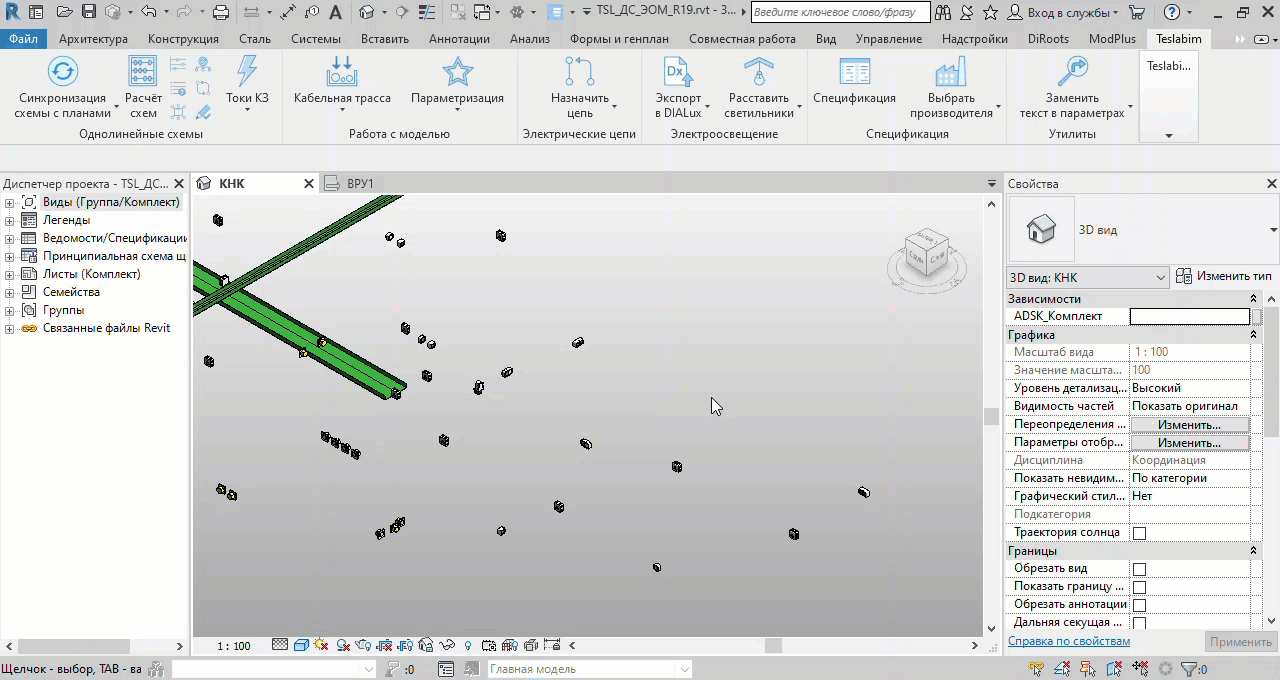Viewport: 1280px width, 680px height.
Task: Enable the Обрезать вид checkbox
Action: point(1139,569)
